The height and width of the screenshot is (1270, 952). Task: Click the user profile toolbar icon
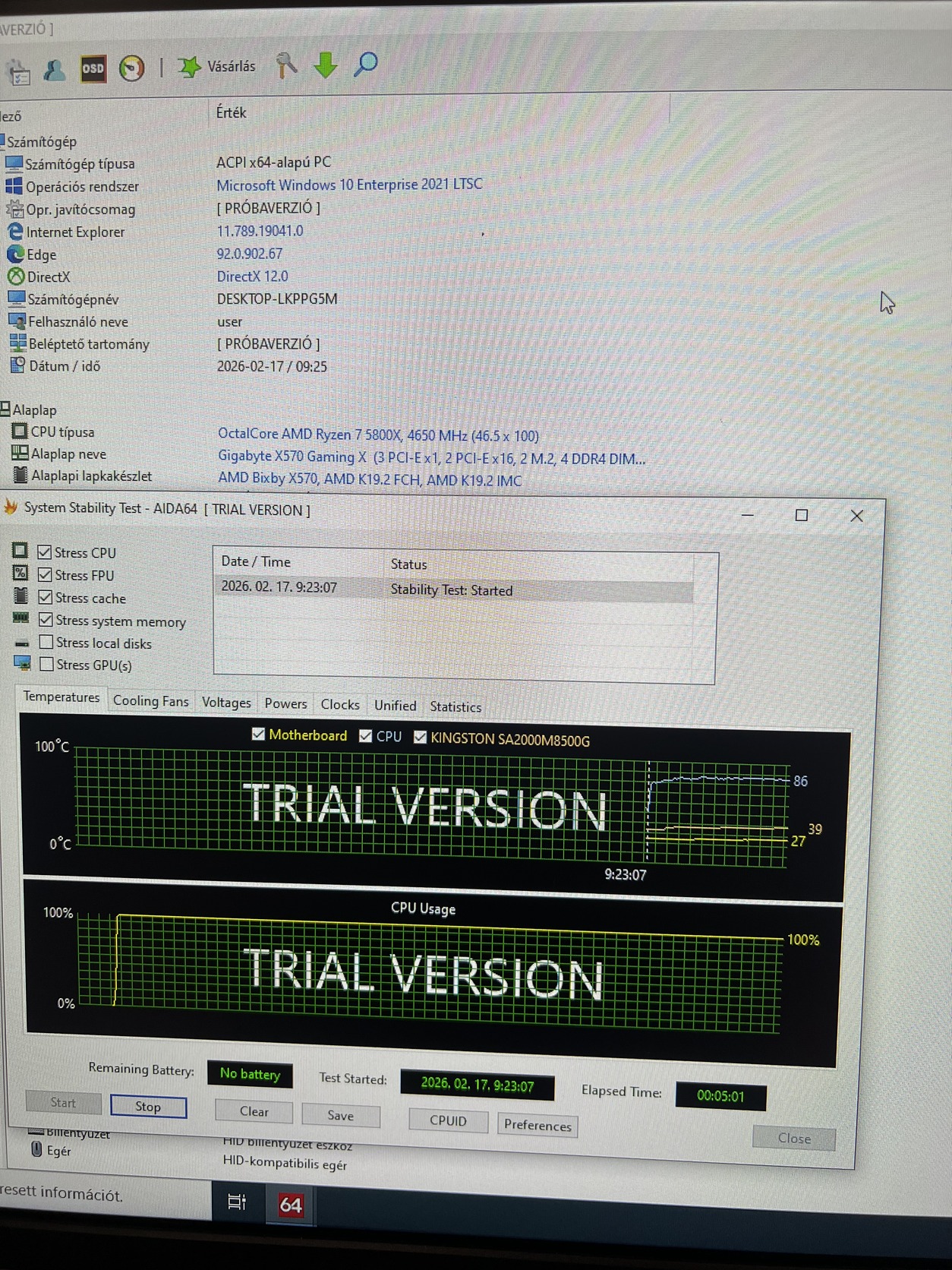click(55, 71)
